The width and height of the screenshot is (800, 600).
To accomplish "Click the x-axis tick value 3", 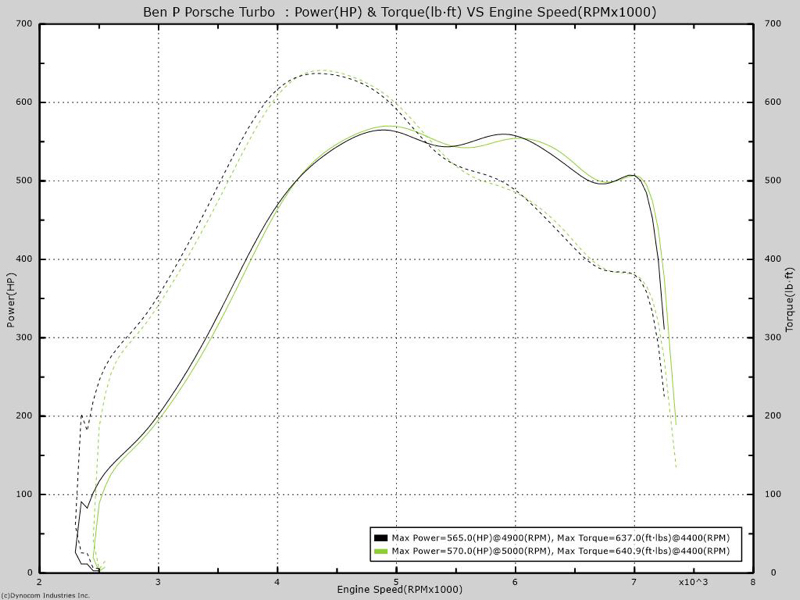I will coord(159,582).
